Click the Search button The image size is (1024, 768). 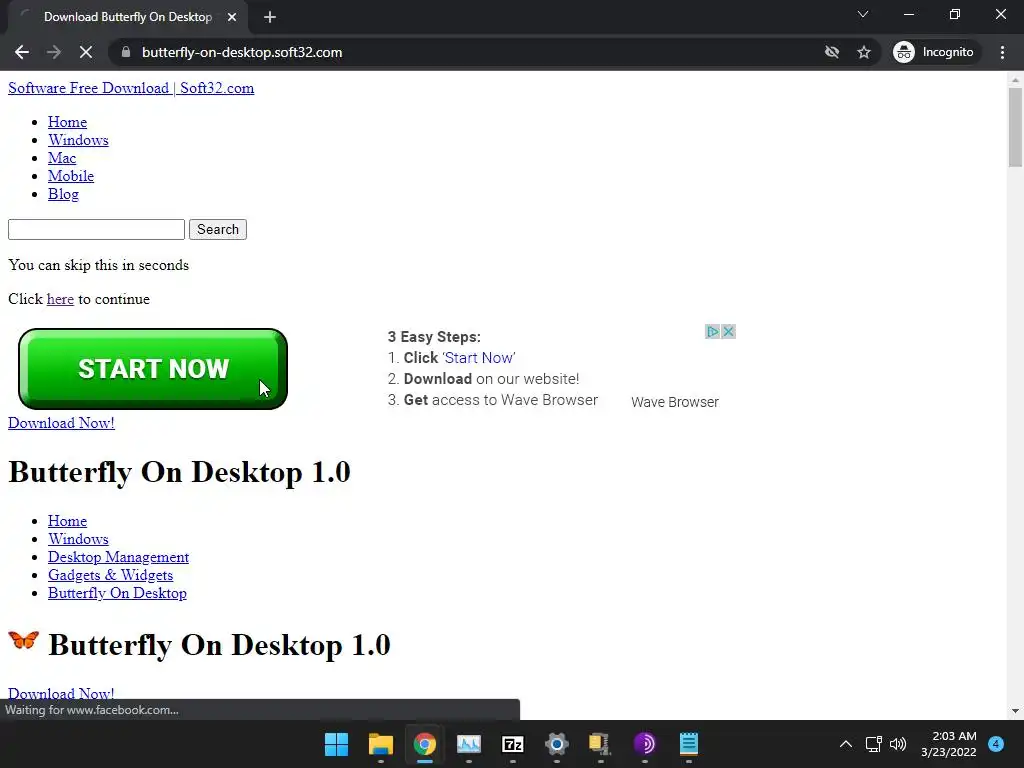[217, 229]
